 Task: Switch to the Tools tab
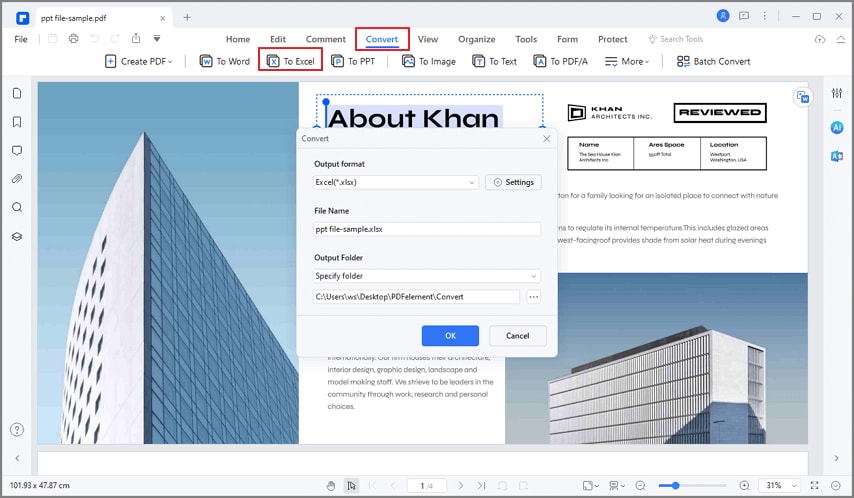(x=526, y=39)
